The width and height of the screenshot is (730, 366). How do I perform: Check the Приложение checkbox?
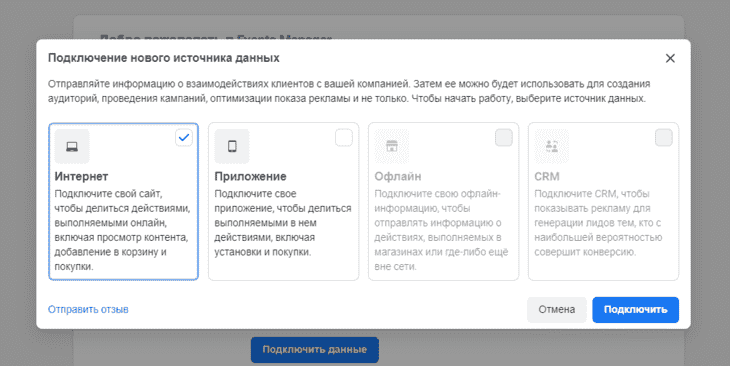(x=344, y=138)
